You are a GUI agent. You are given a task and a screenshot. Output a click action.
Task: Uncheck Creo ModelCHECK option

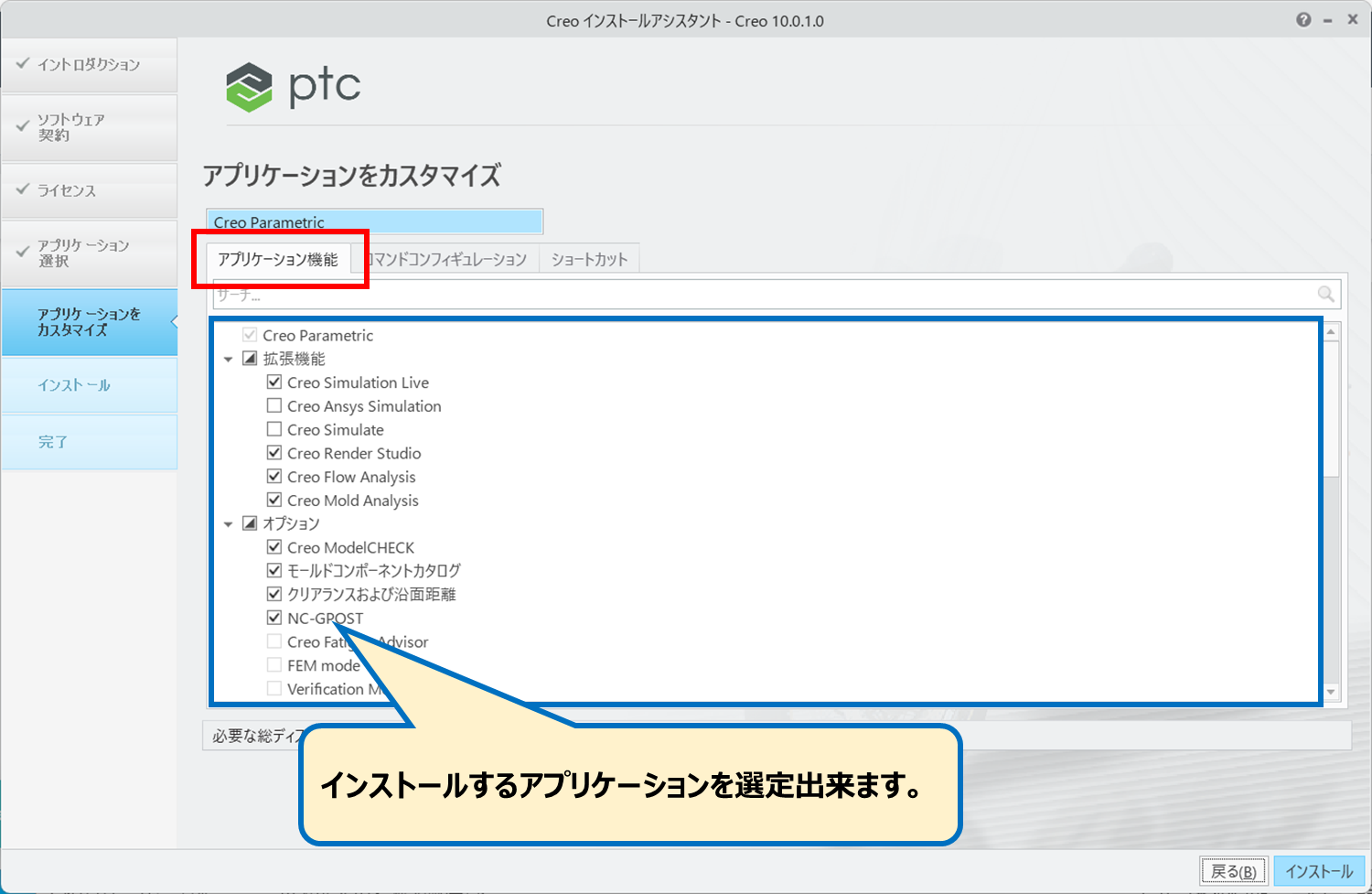point(274,547)
